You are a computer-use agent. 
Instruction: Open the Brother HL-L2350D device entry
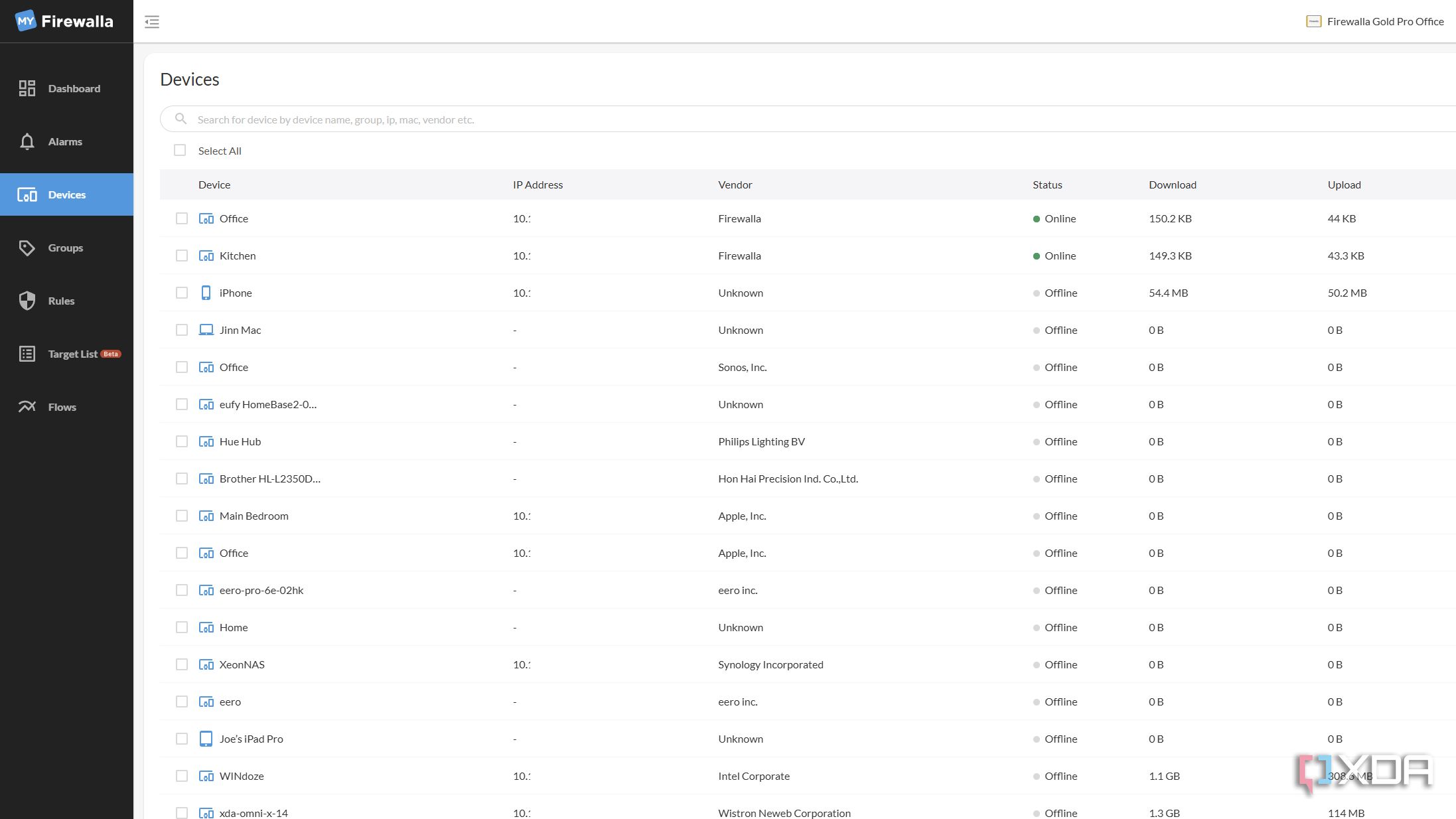pos(270,479)
